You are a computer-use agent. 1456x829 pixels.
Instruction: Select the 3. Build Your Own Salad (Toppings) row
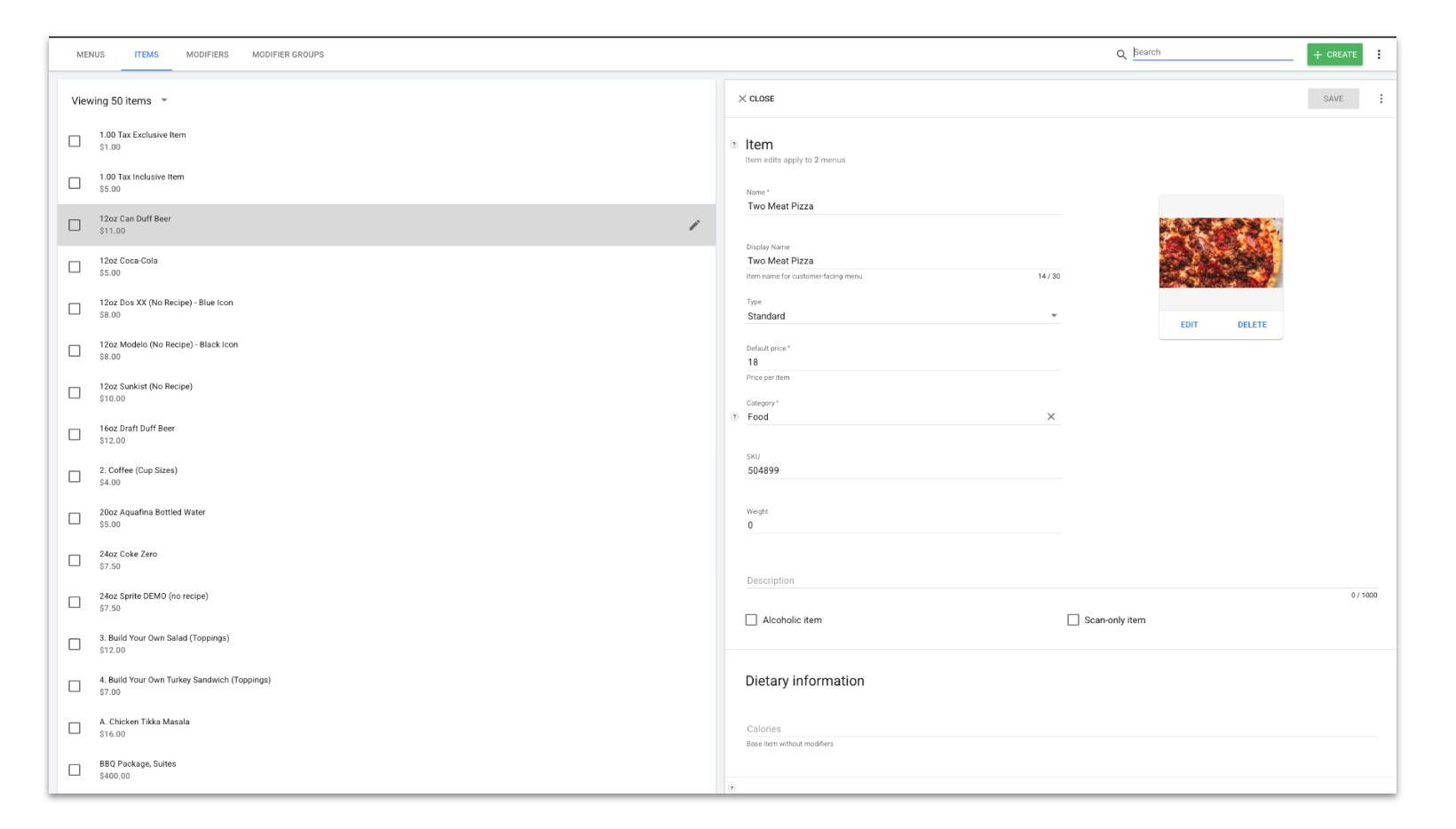386,644
